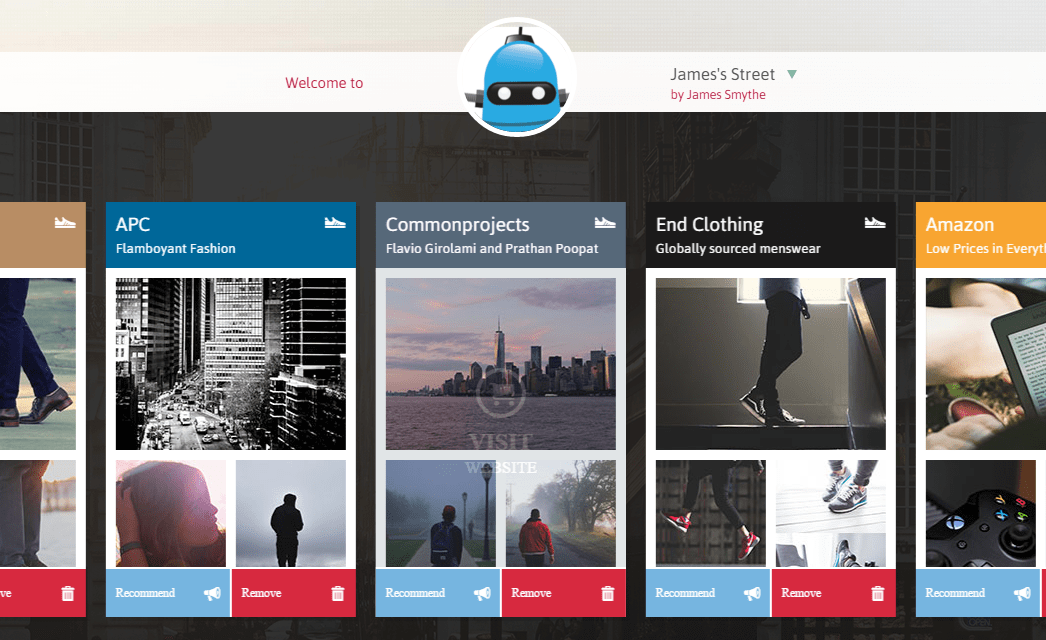Screen dimensions: 1046x640
Task: Click the 'Welcome to' text in the header
Action: coord(324,83)
